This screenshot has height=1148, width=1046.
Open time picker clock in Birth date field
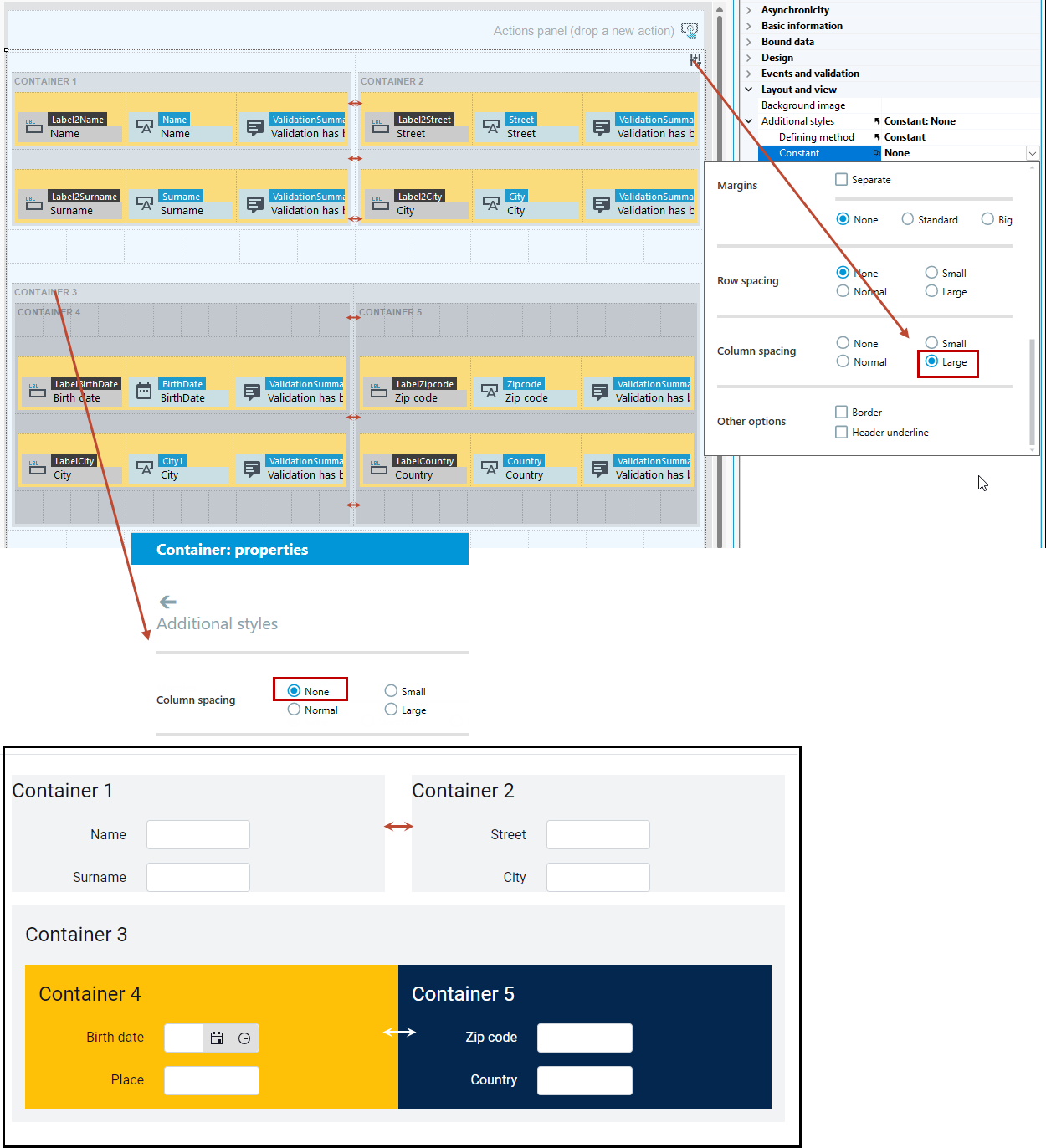(244, 1038)
